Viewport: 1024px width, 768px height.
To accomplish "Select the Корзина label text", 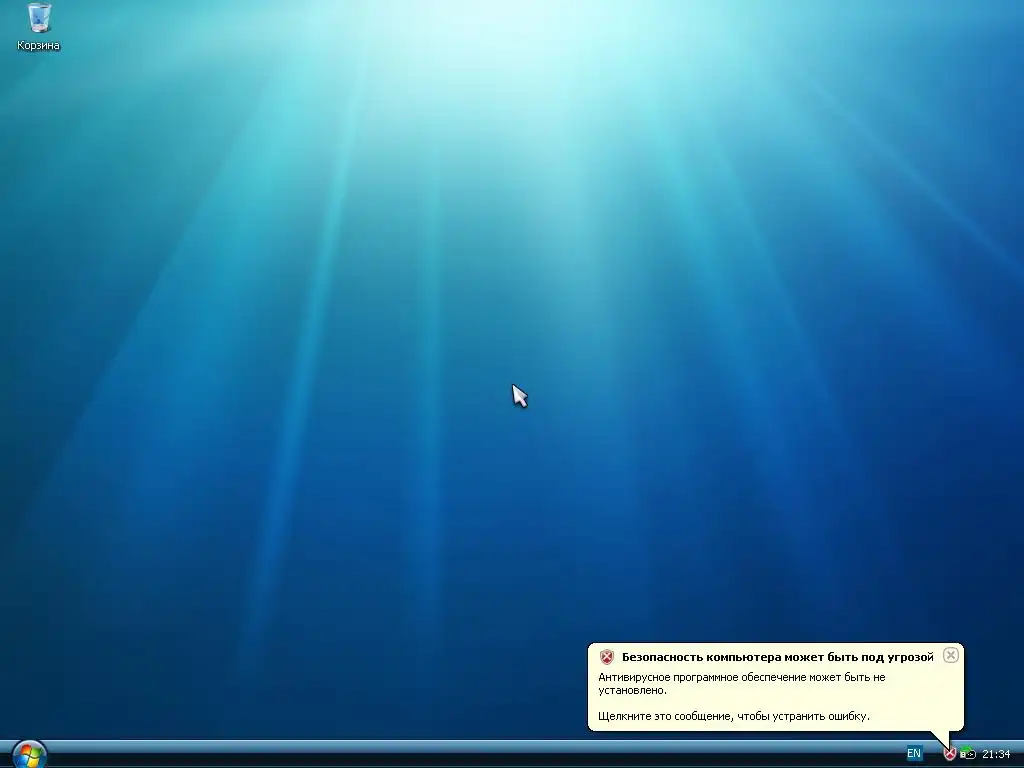I will tap(39, 45).
